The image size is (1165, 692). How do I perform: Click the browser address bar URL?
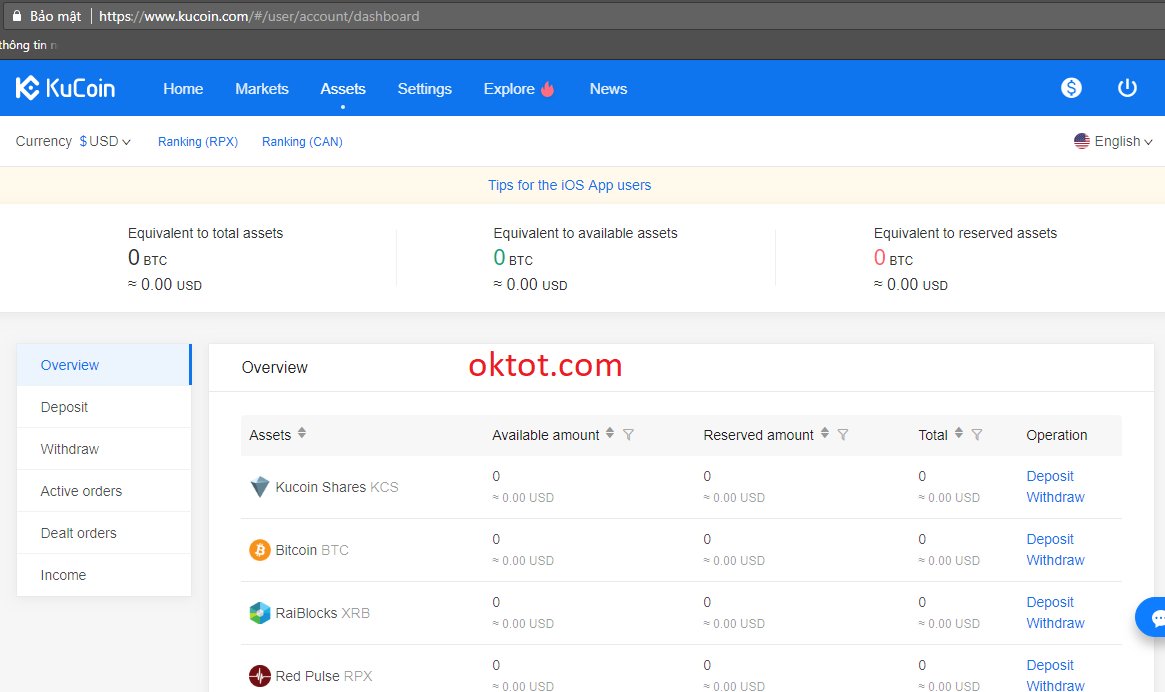point(260,16)
